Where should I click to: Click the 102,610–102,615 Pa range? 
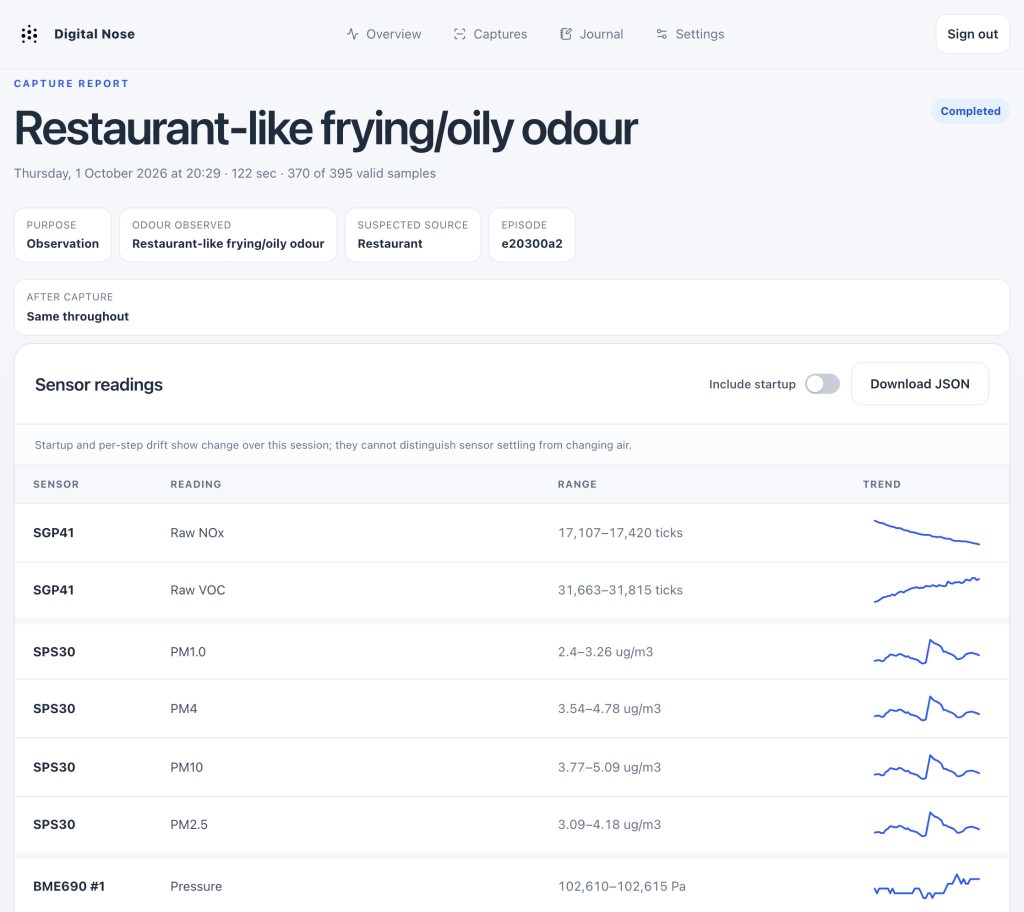tap(622, 886)
